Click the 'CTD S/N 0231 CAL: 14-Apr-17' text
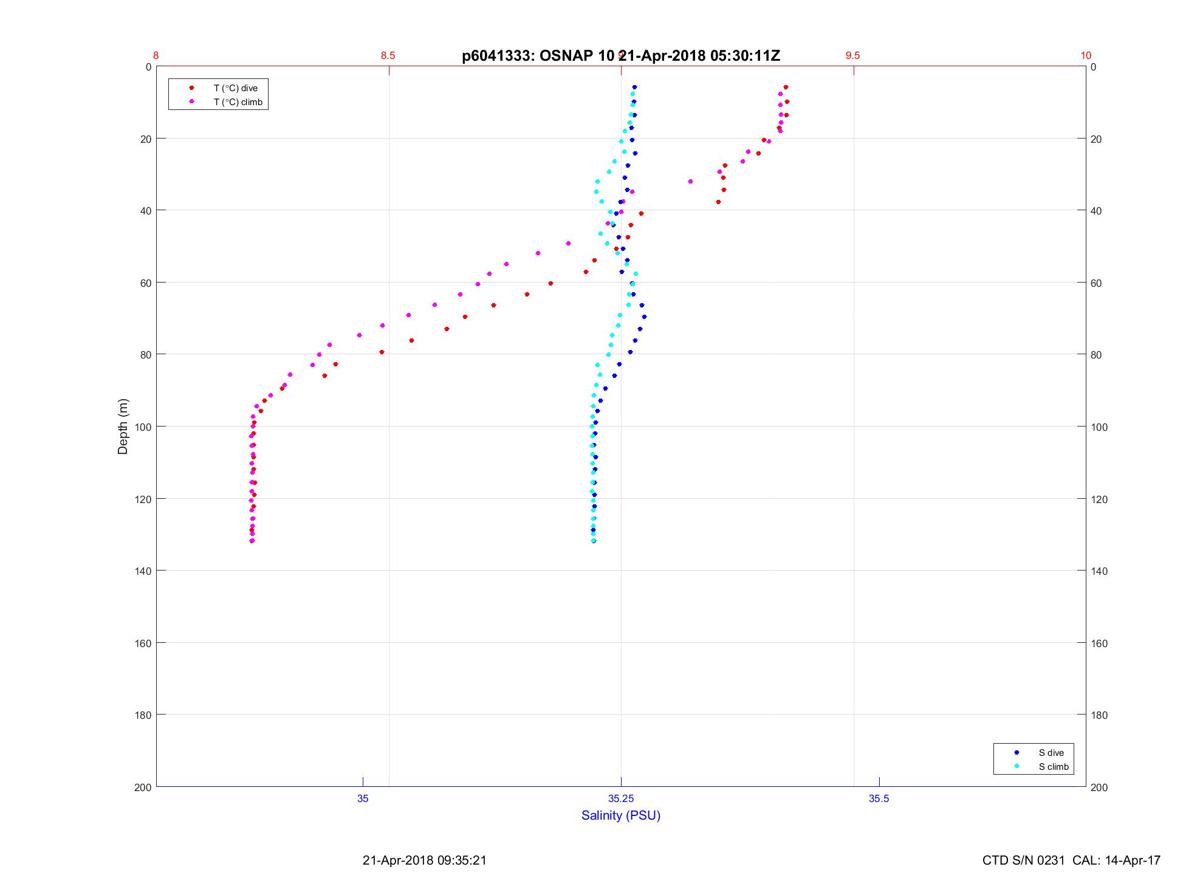This screenshot has height=885, width=1200. 1072,860
